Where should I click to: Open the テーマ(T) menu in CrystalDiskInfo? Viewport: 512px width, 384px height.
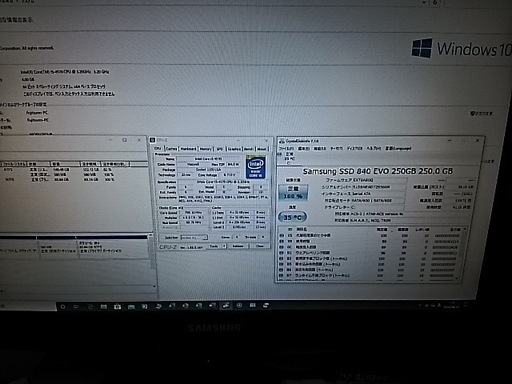(337, 148)
